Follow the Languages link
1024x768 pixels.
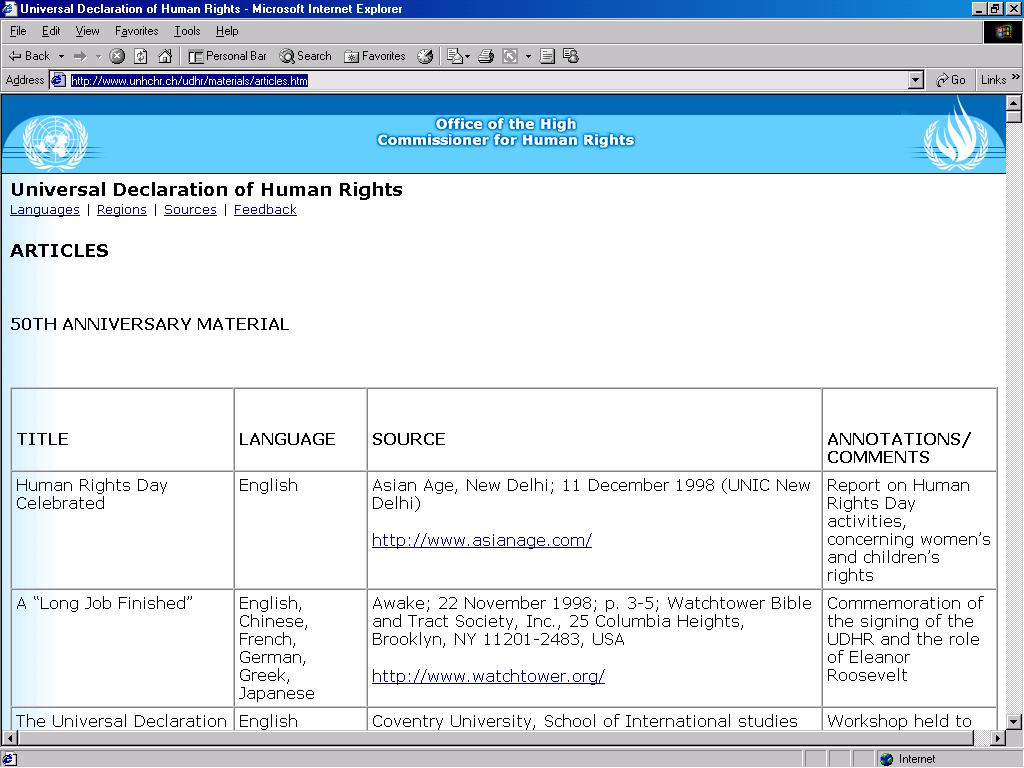[44, 210]
